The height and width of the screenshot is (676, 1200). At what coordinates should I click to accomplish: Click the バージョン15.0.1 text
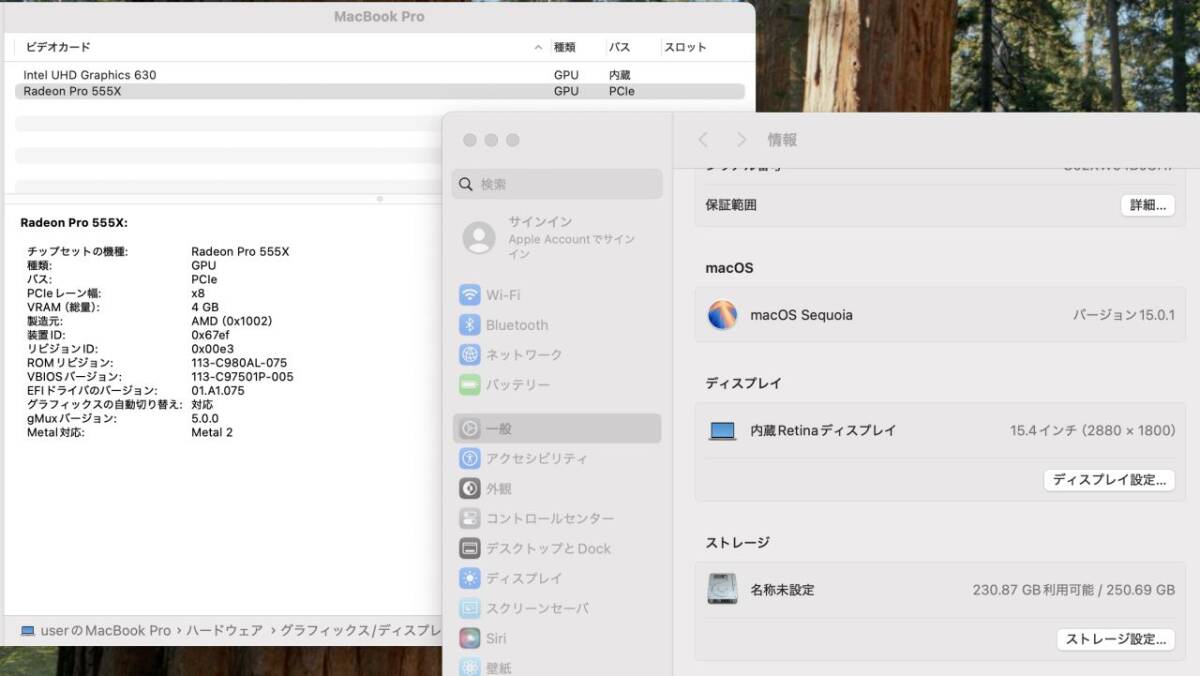1124,315
